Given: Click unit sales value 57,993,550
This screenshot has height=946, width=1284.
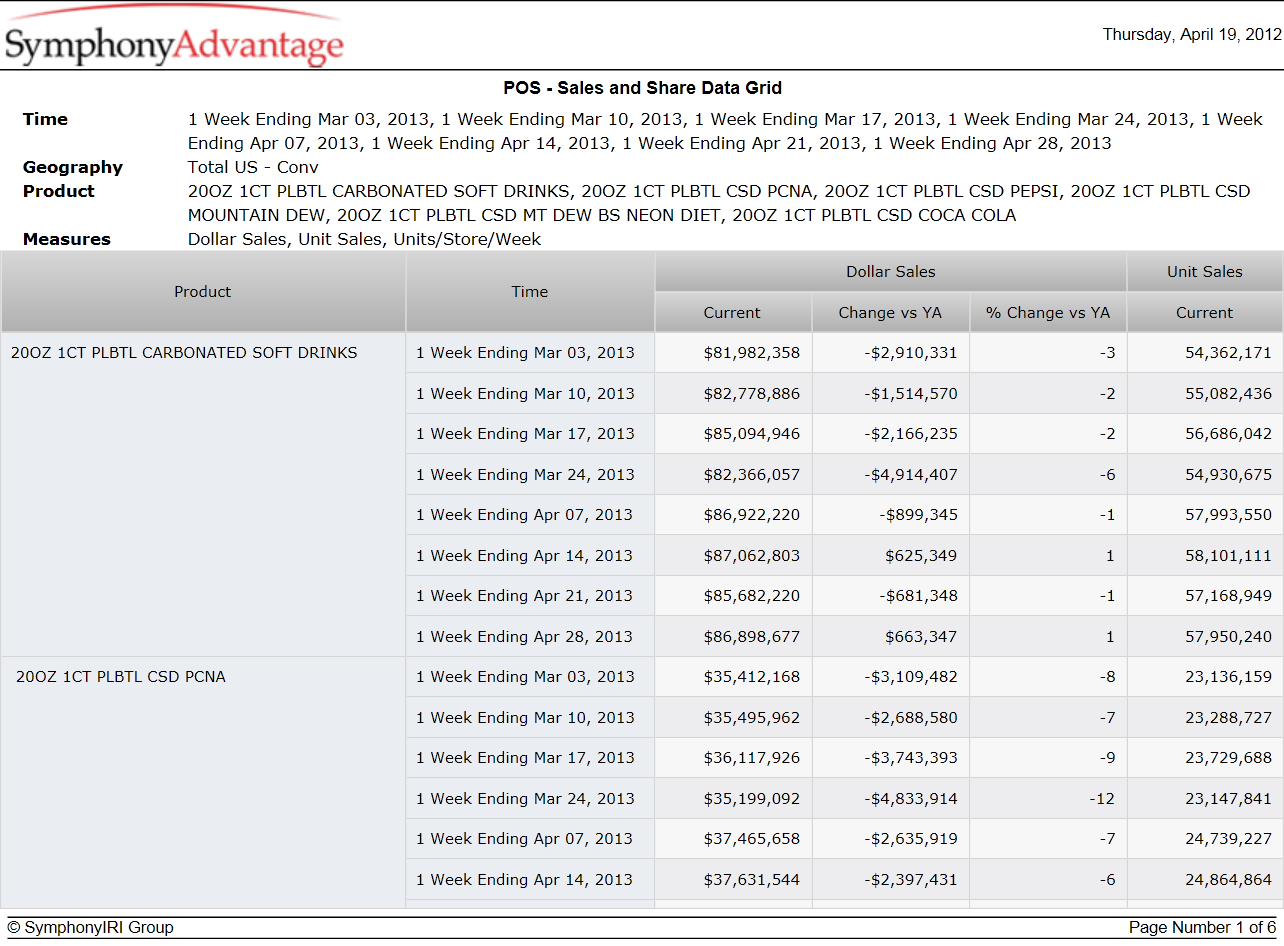Looking at the screenshot, I should pyautogui.click(x=1229, y=515).
